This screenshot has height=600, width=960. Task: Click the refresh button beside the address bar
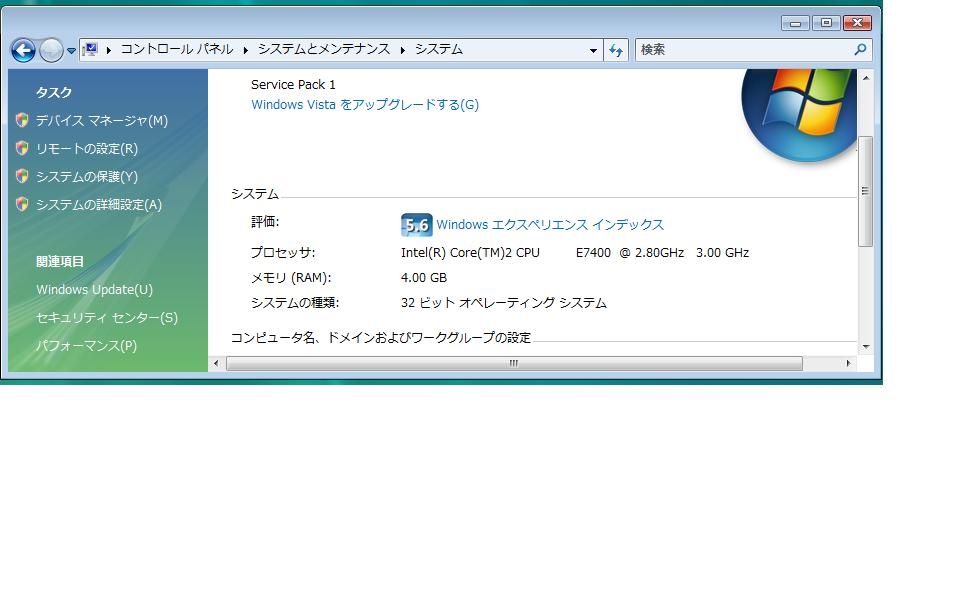[616, 50]
